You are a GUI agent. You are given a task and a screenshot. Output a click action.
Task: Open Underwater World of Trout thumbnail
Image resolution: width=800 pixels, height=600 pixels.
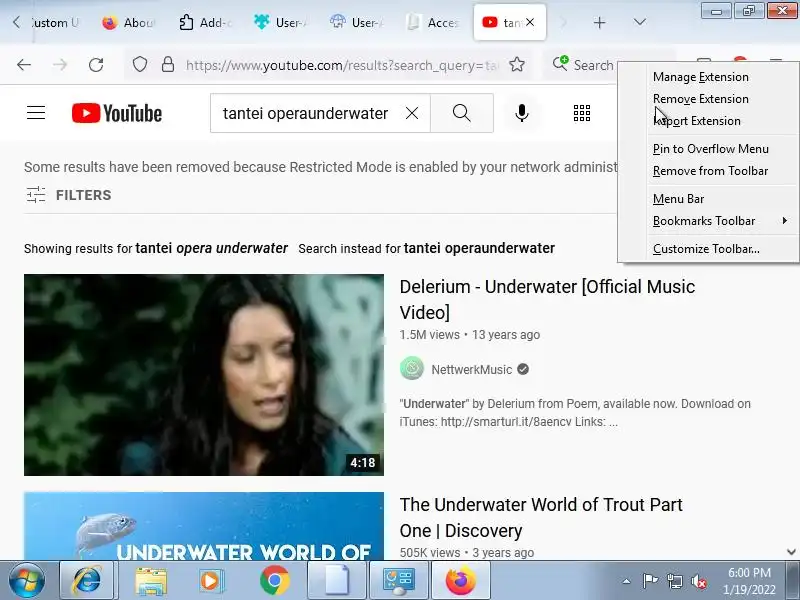tap(204, 526)
